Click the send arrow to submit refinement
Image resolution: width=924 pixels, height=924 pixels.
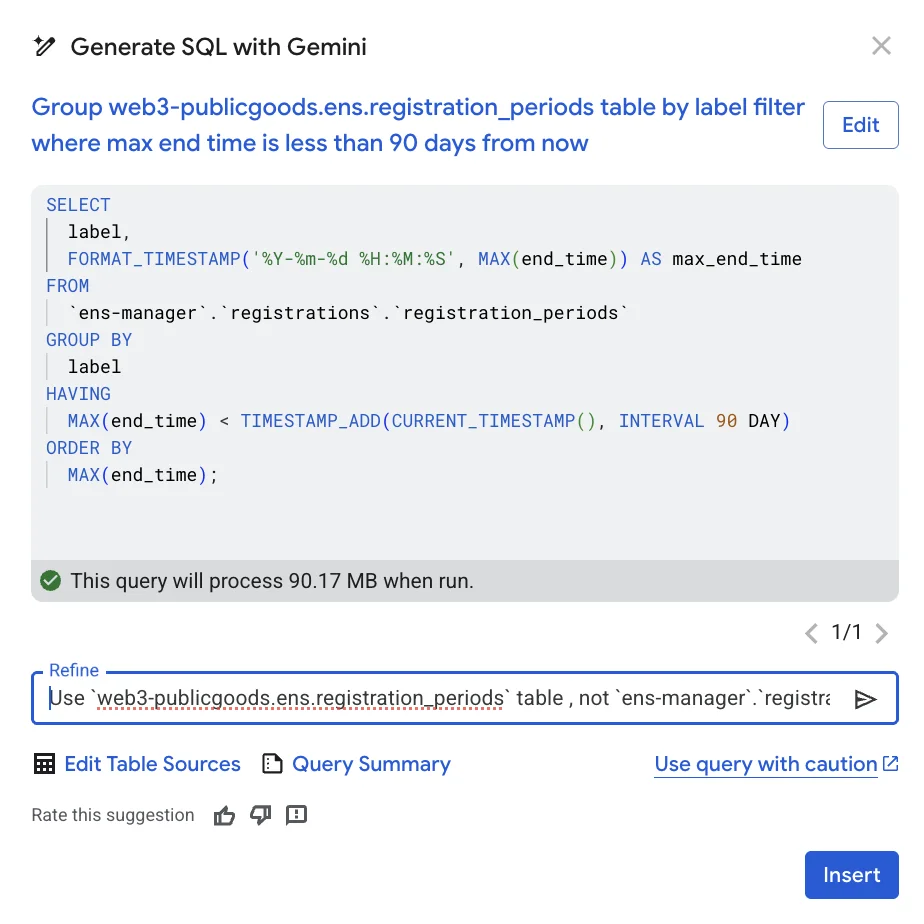[x=866, y=698]
